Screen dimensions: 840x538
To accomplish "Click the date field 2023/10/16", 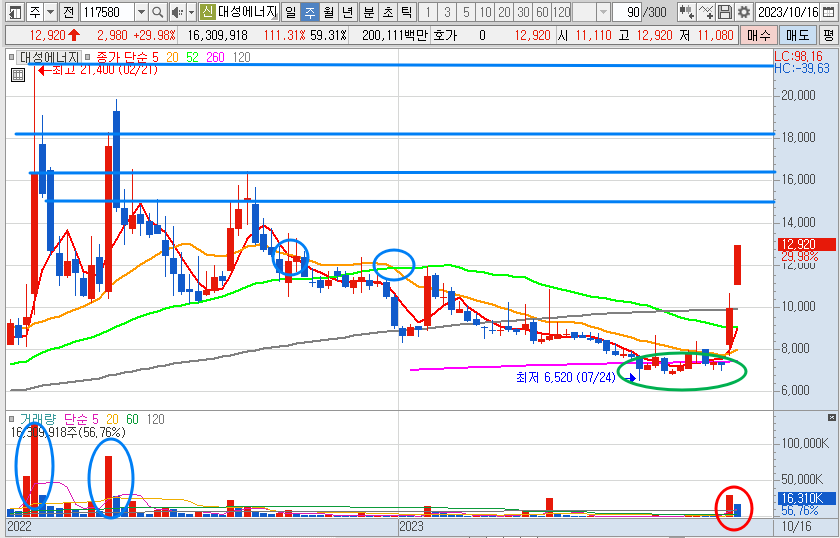I will click(x=788, y=11).
